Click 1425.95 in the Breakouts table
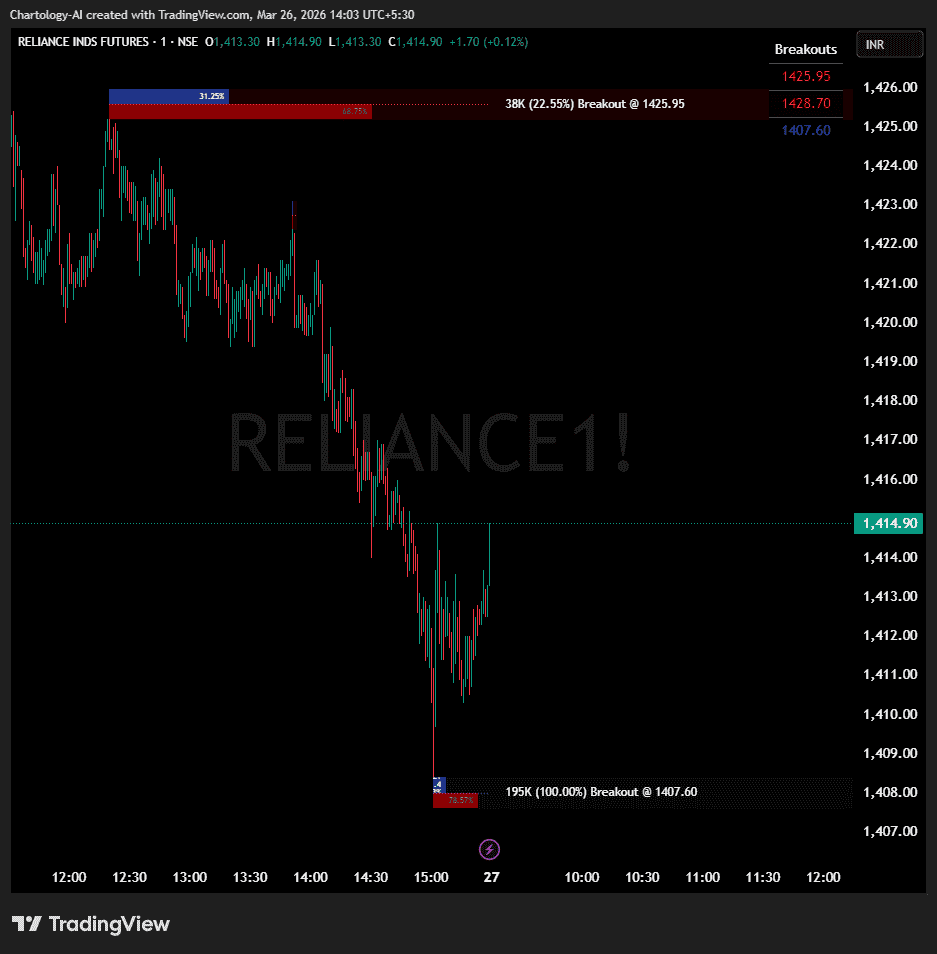 (805, 76)
